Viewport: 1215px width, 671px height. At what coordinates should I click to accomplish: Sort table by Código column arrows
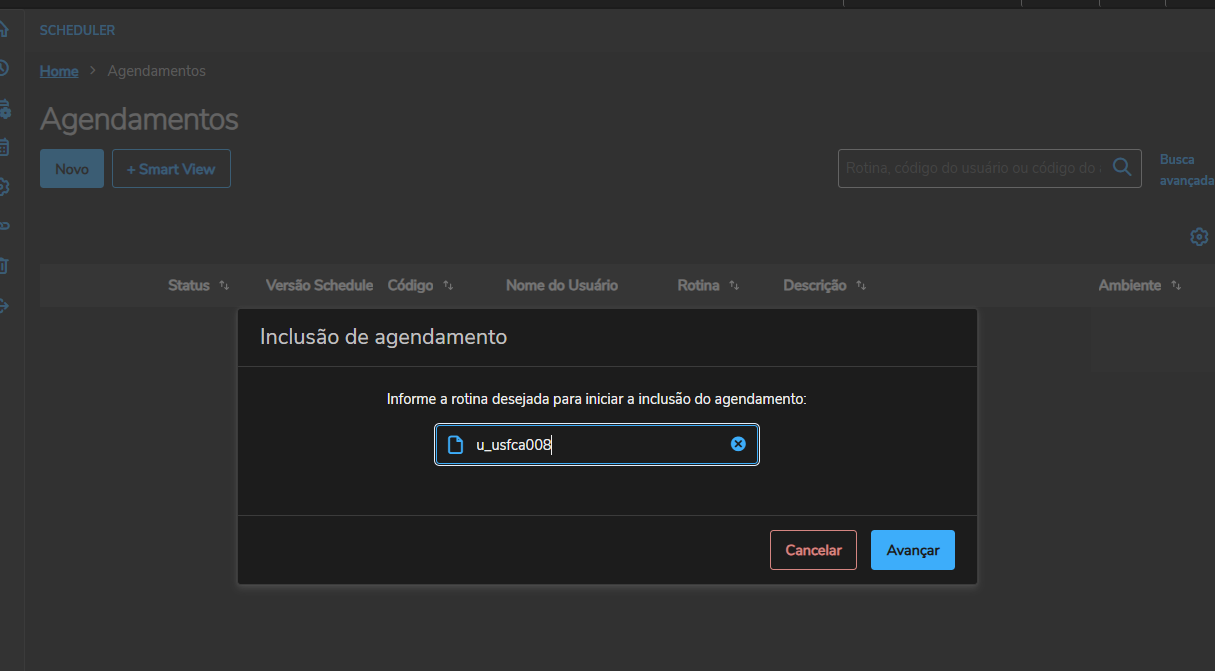448,286
